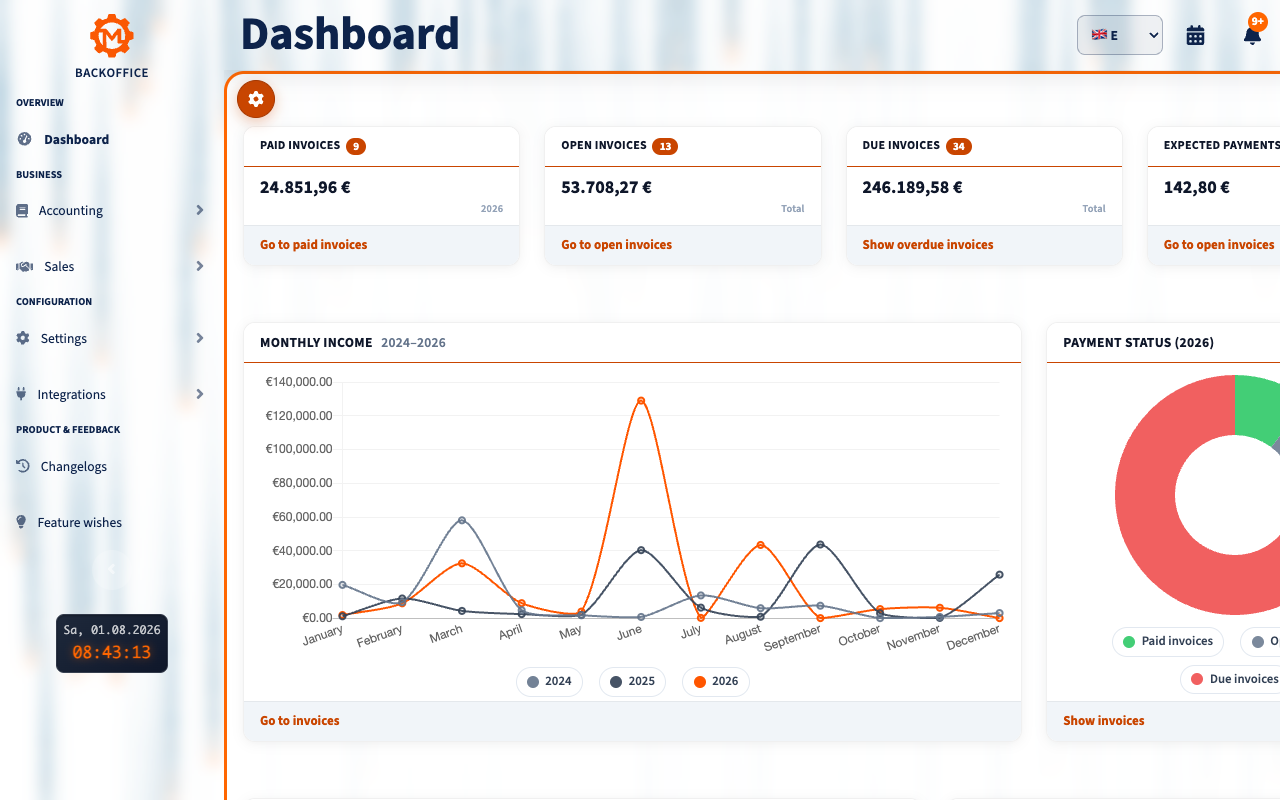Expand the Sales submenu chevron
Screen dimensions: 1280x800
pyautogui.click(x=200, y=266)
